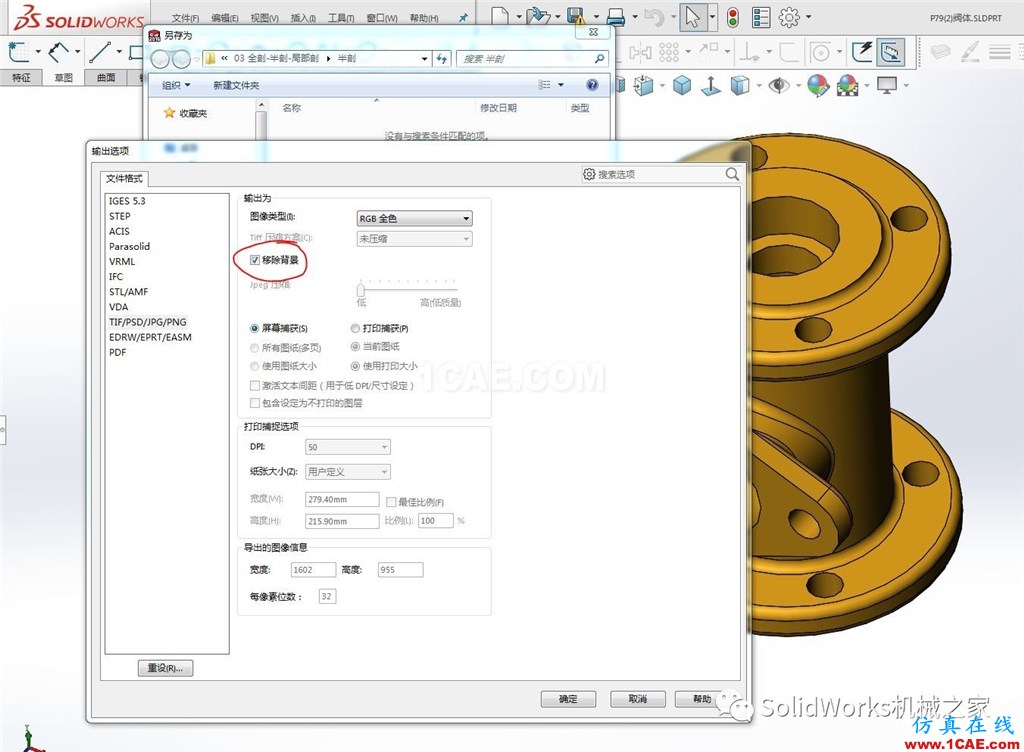Click the 取消 button
The width and height of the screenshot is (1024, 752).
pos(637,698)
